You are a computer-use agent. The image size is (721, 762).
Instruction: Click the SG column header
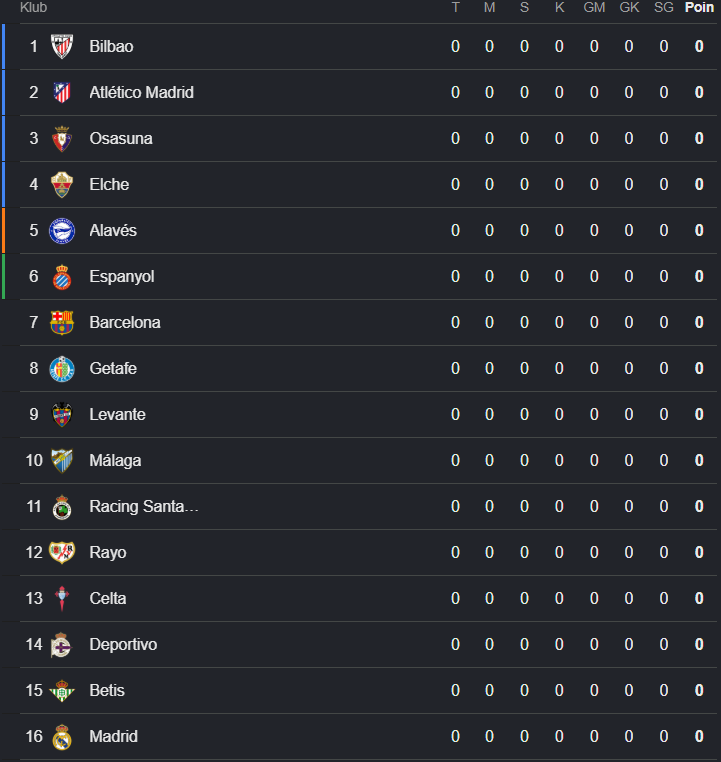[x=664, y=7]
